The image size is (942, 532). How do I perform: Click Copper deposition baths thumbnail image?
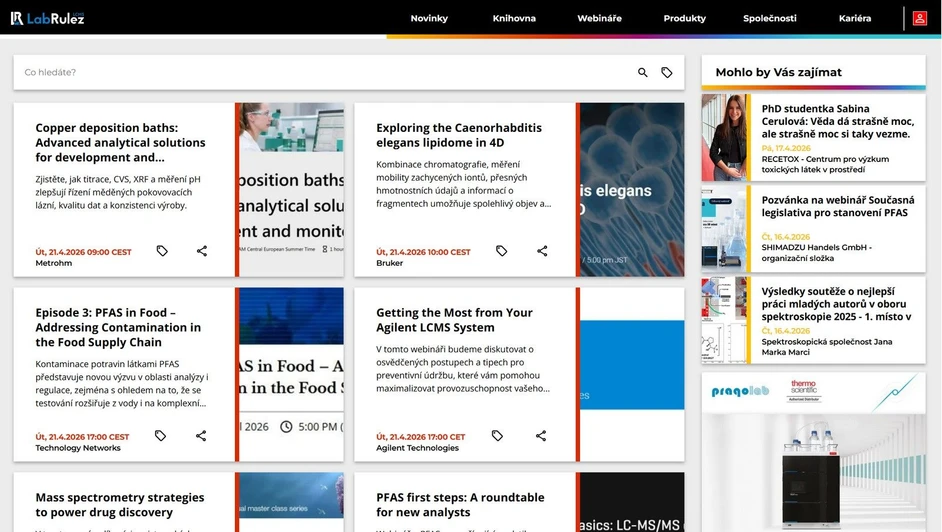click(x=291, y=190)
